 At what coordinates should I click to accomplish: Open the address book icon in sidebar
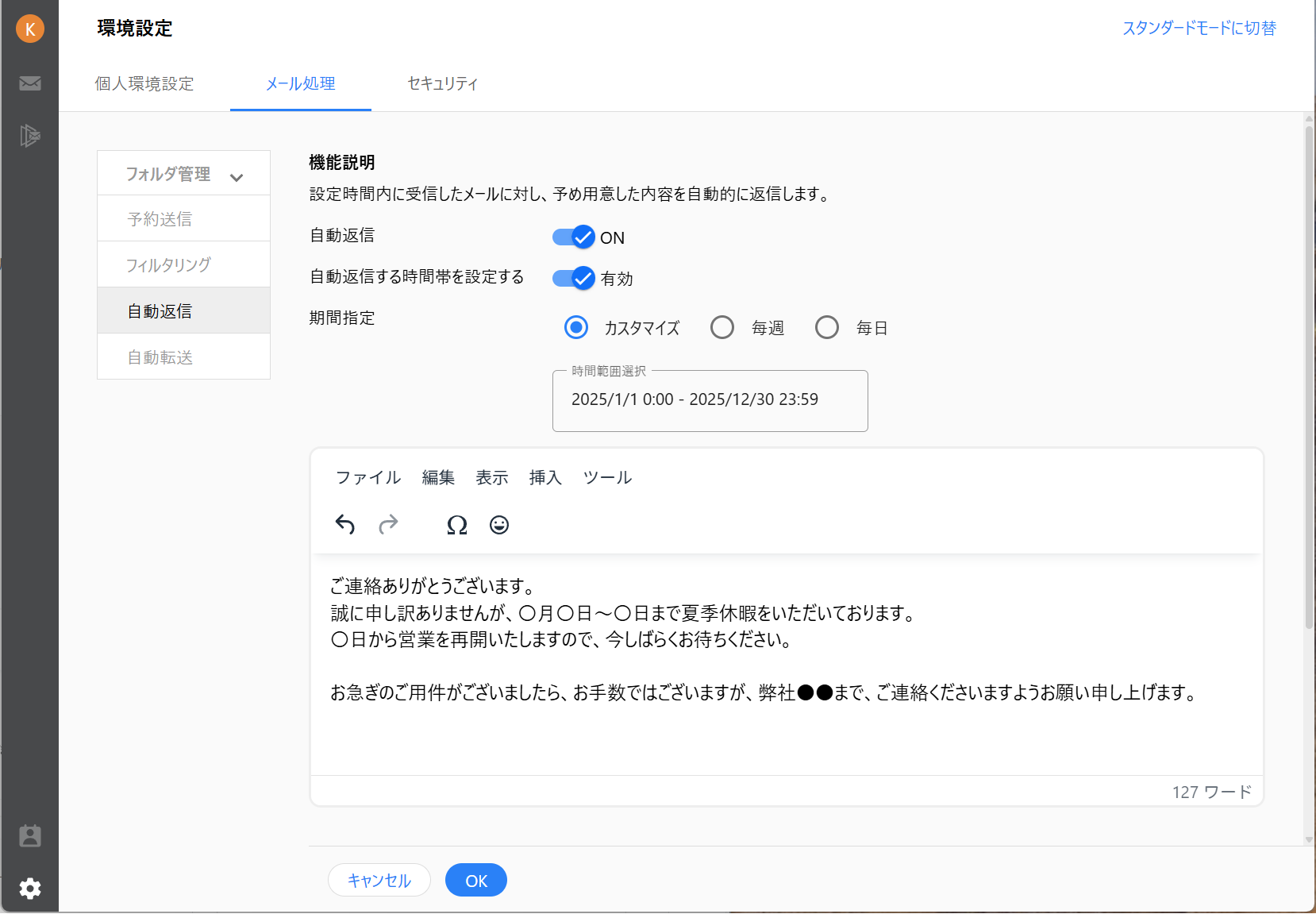tap(30, 835)
